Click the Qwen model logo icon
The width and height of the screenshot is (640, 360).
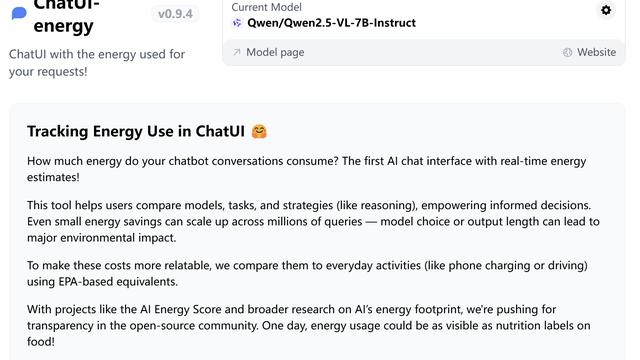click(x=237, y=23)
